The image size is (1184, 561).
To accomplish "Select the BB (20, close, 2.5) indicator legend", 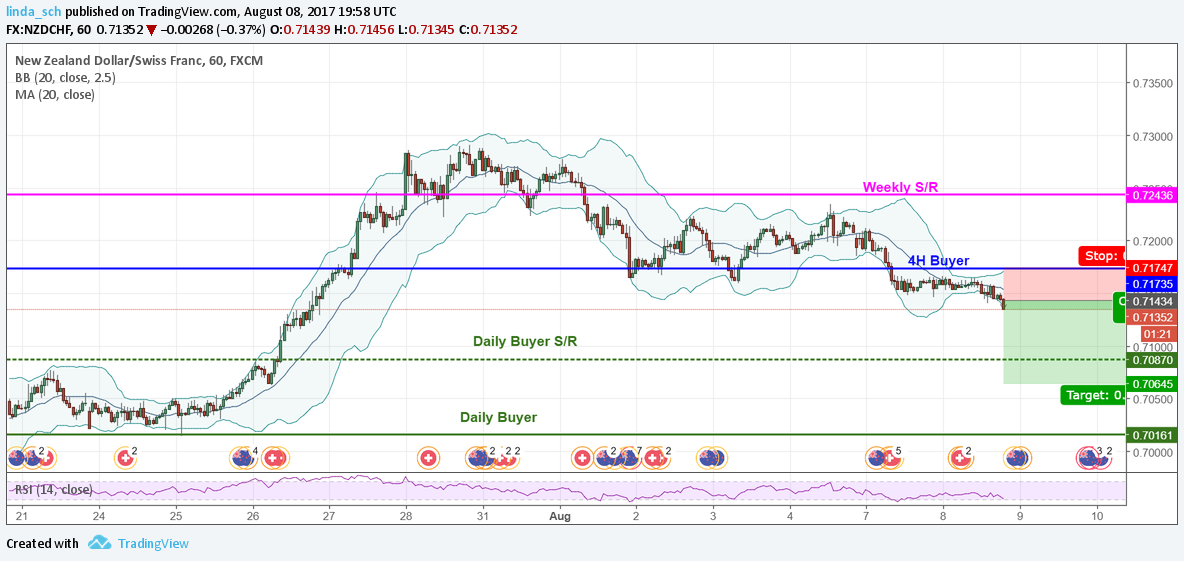I will 65,77.
